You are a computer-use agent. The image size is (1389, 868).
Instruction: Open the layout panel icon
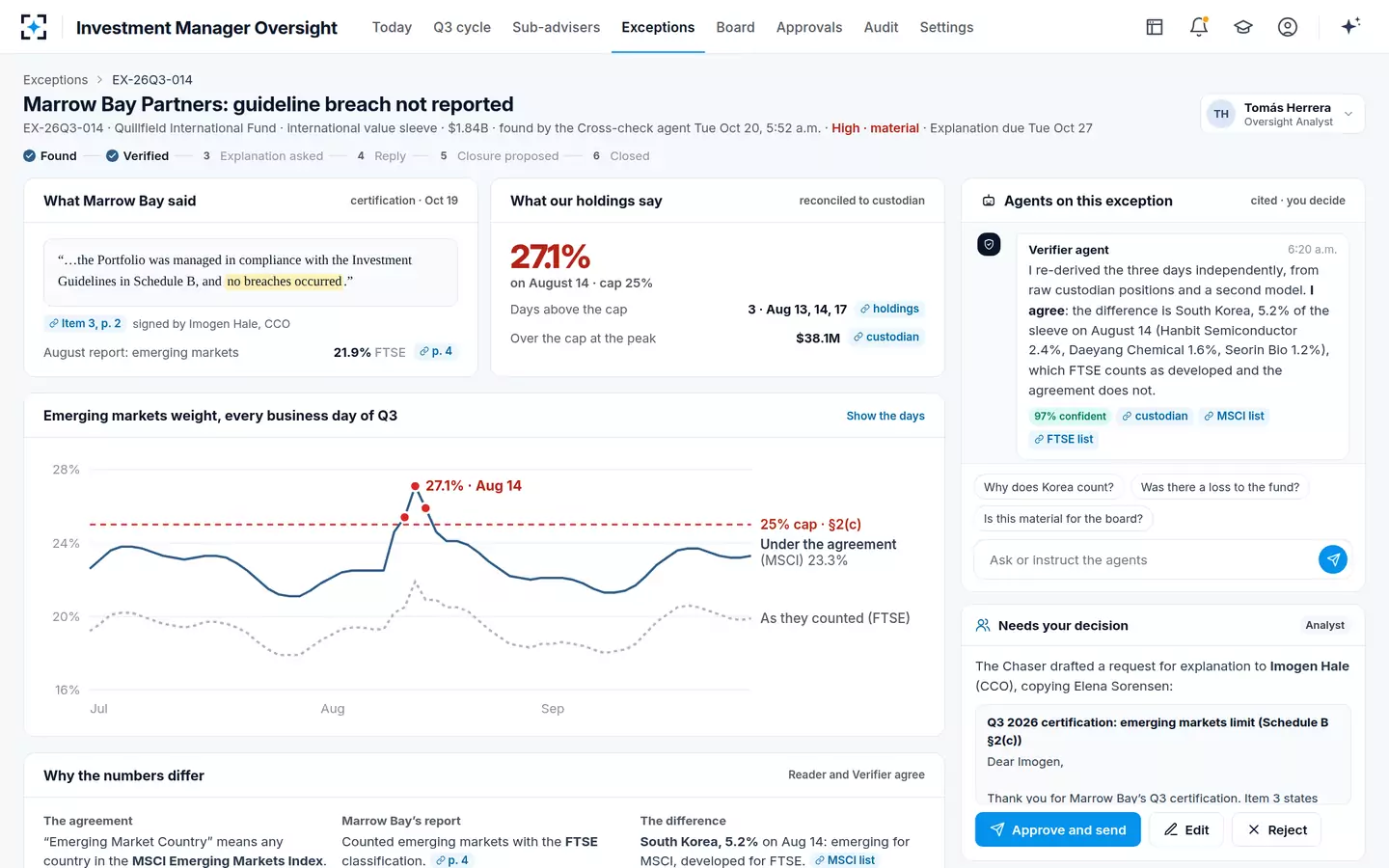coord(1155,27)
